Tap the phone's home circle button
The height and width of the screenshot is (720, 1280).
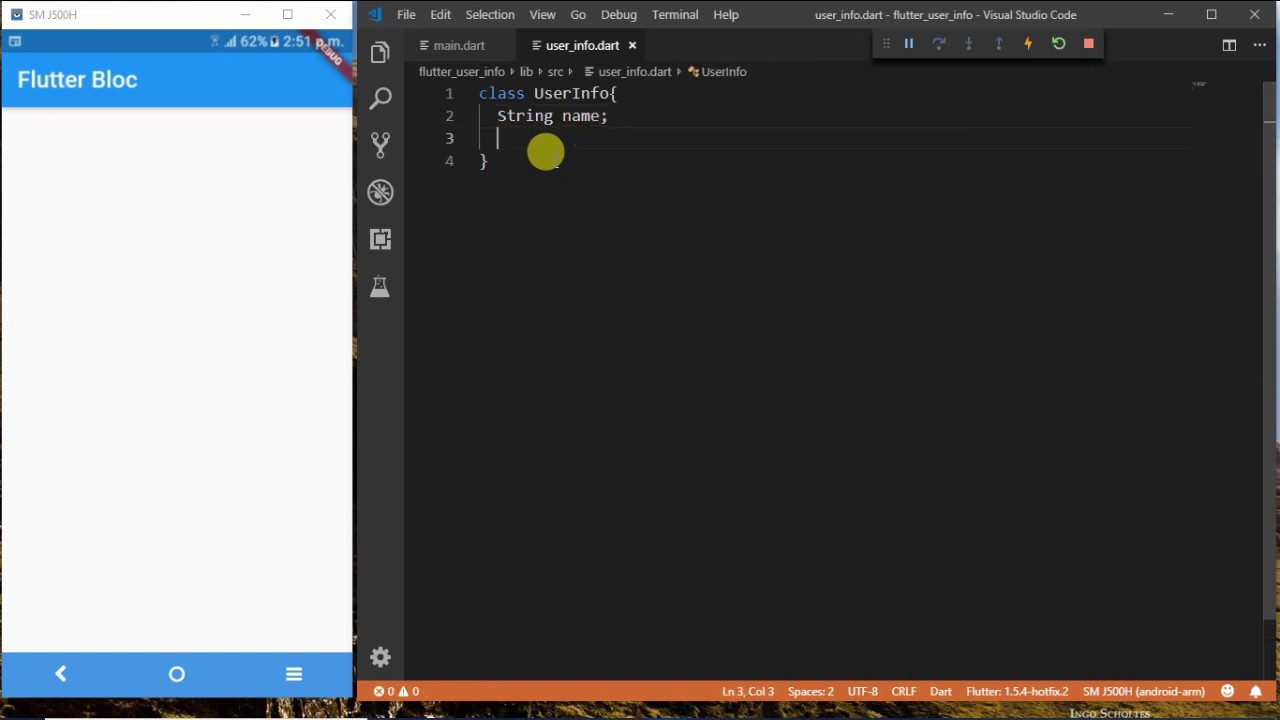pyautogui.click(x=177, y=675)
